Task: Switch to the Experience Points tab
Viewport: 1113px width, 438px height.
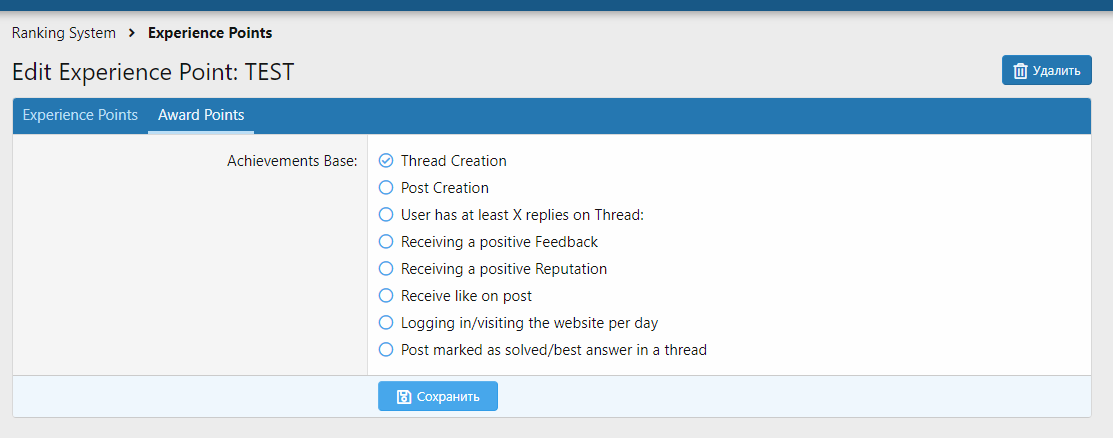Action: [x=80, y=115]
